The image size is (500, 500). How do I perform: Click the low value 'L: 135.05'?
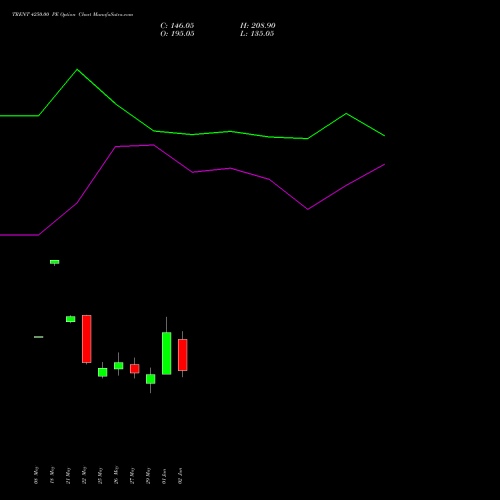coord(257,34)
